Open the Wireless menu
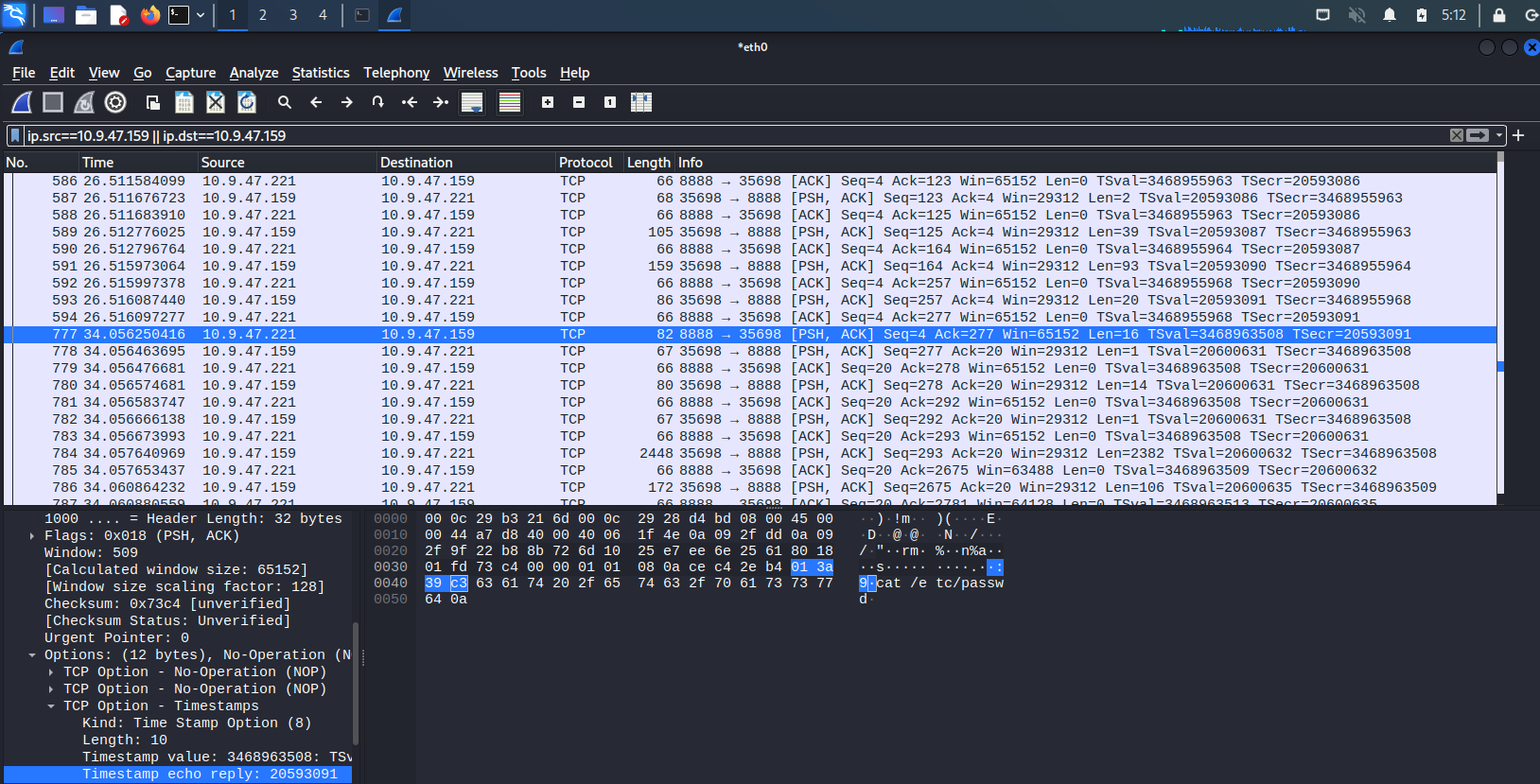This screenshot has width=1540, height=784. click(x=470, y=73)
